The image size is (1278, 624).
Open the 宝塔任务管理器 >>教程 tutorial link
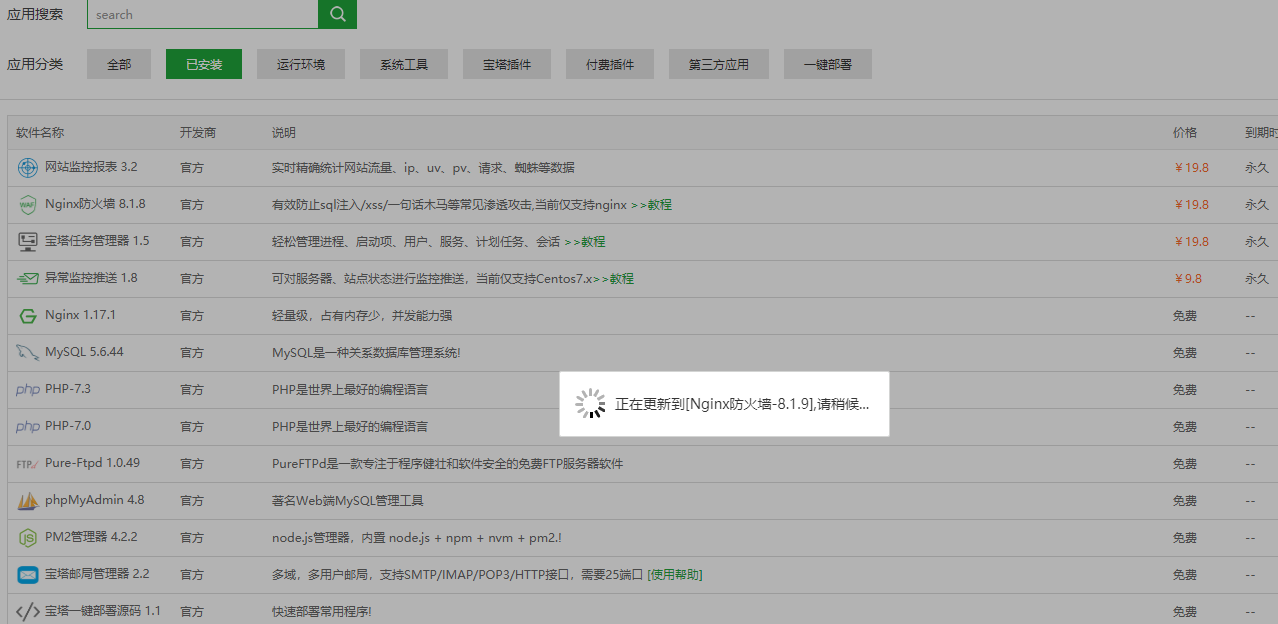point(585,242)
